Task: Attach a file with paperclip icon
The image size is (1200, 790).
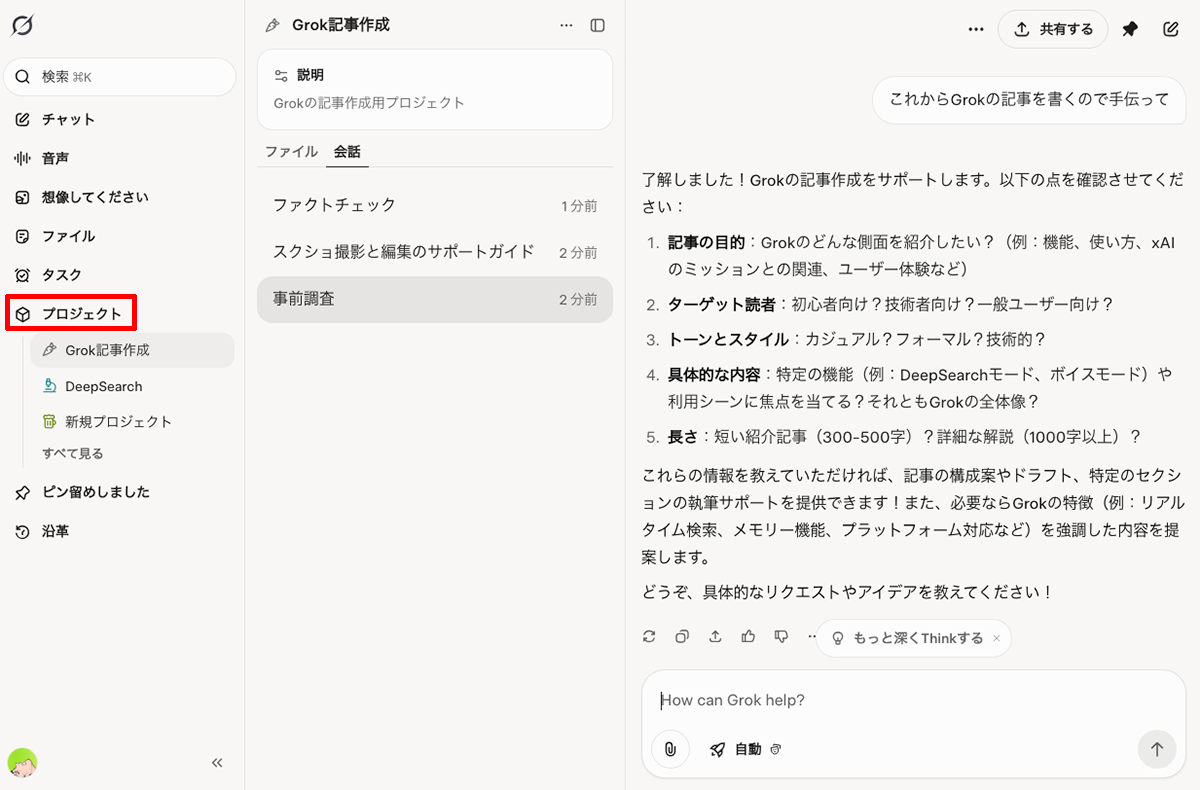Action: [x=671, y=749]
